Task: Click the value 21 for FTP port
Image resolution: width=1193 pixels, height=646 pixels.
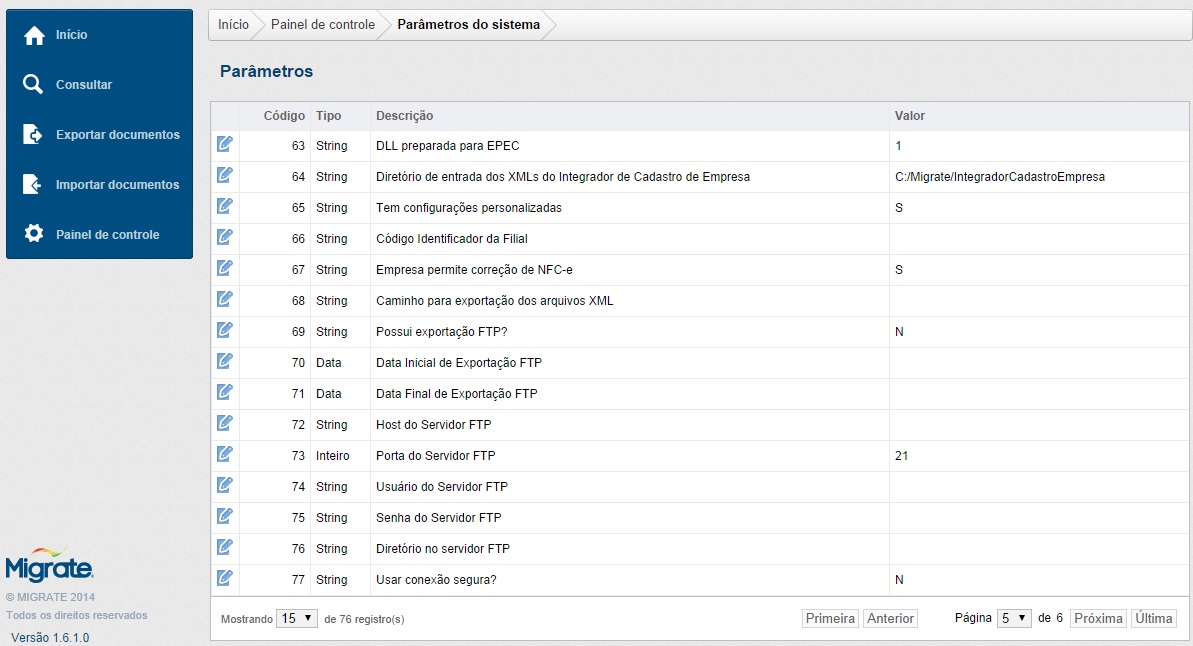Action: pos(902,456)
